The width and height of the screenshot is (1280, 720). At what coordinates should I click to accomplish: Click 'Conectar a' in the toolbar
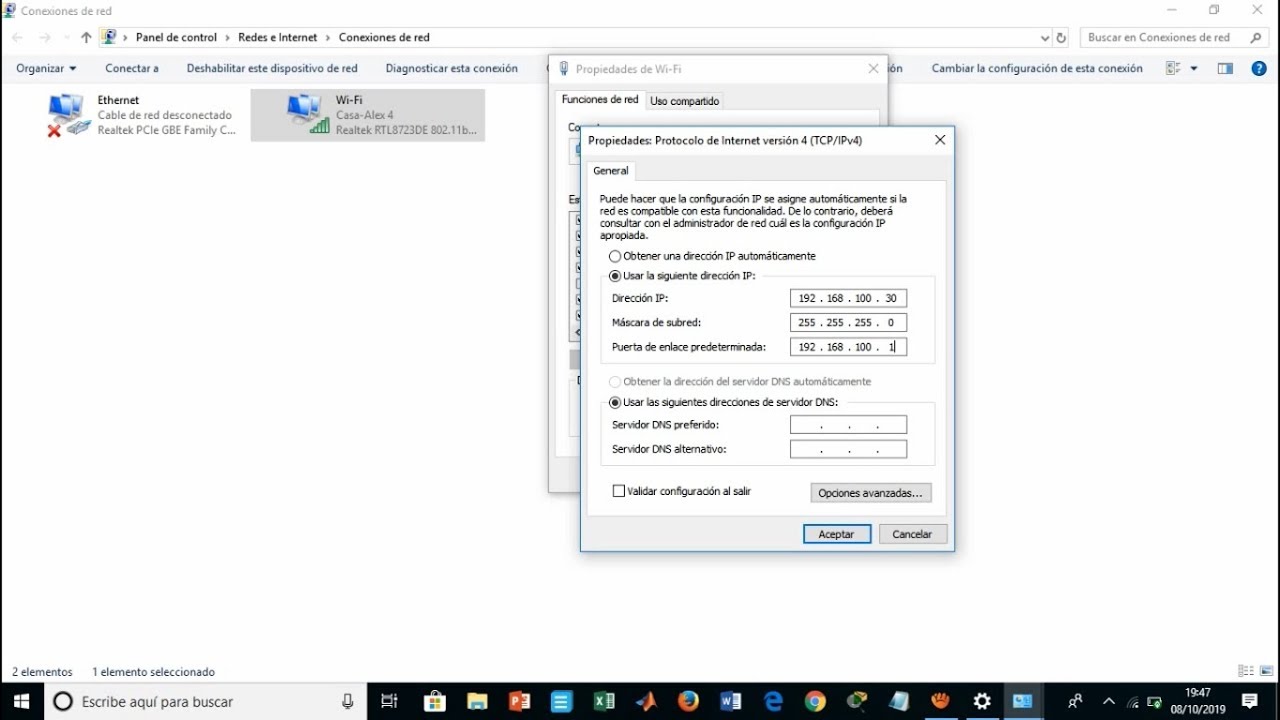132,68
